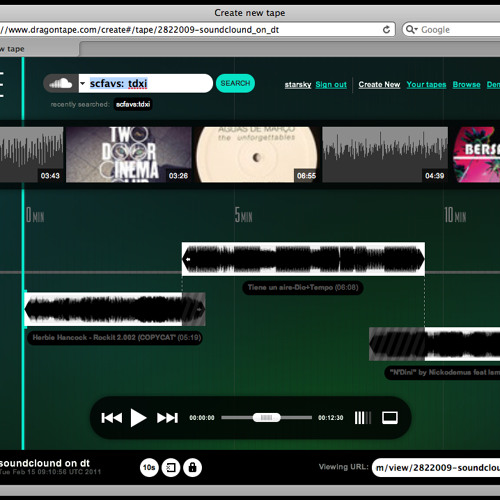
Task: Open the Browse link
Action: (x=466, y=85)
